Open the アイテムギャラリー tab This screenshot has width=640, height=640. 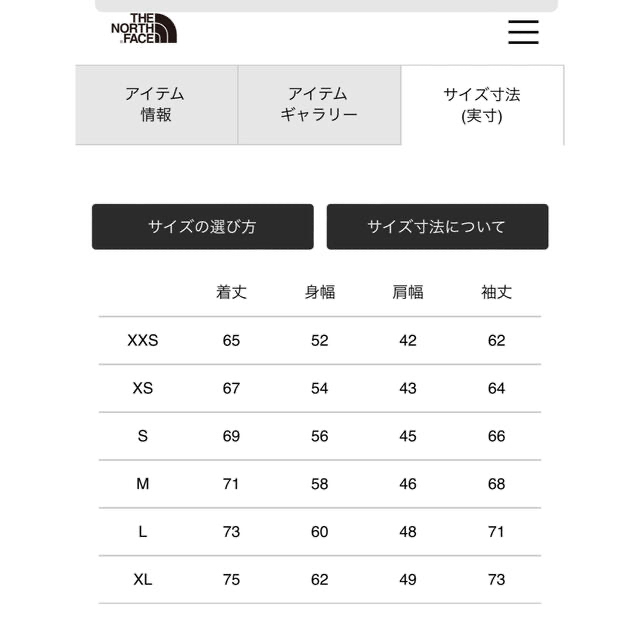coord(319,104)
